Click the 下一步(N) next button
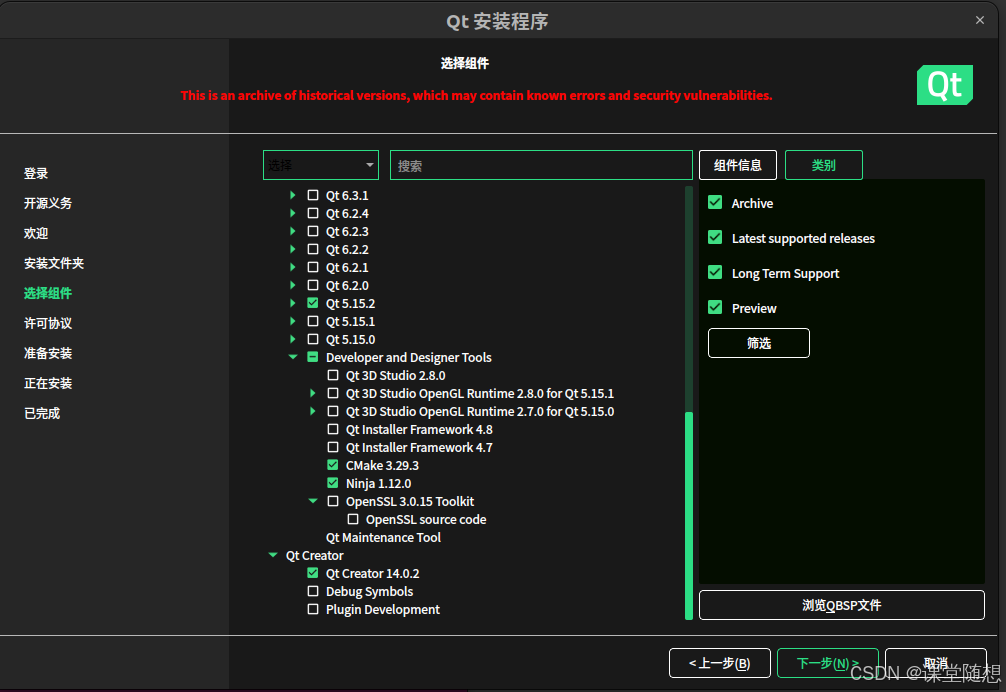 point(828,663)
